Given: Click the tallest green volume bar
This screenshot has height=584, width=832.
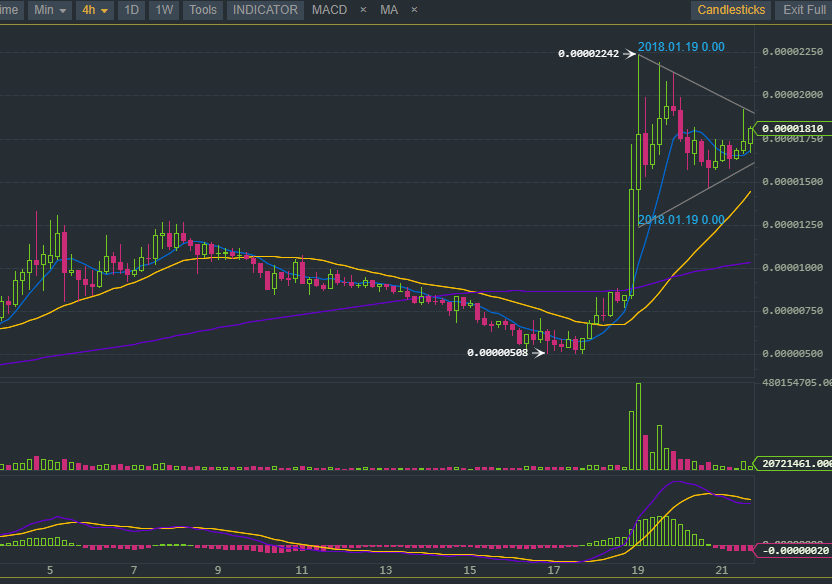Looking at the screenshot, I should point(638,426).
